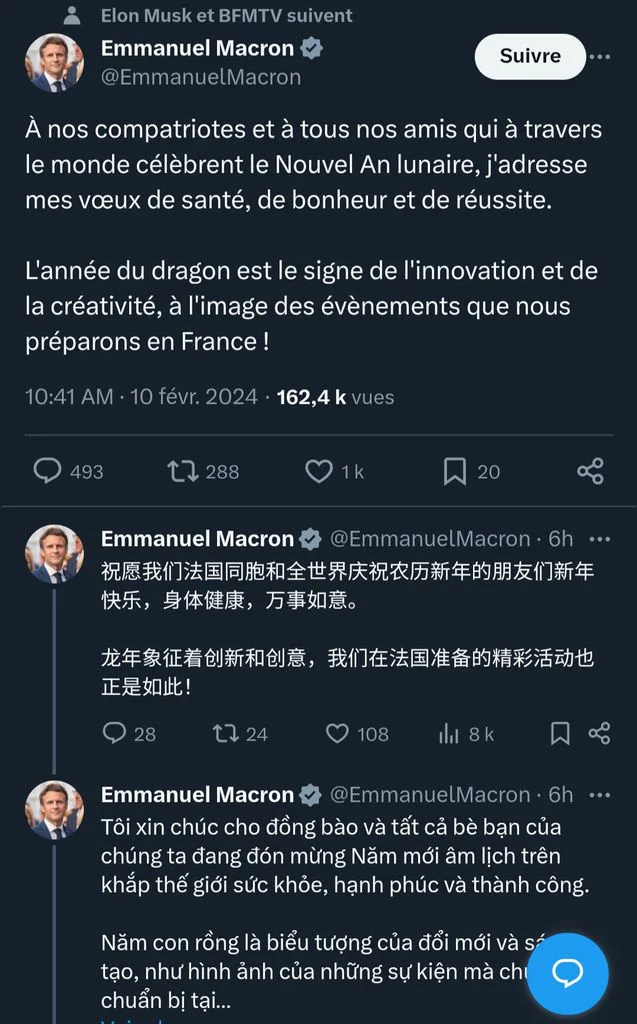Open more options on the Chinese tweet
637x1024 pixels.
point(600,539)
